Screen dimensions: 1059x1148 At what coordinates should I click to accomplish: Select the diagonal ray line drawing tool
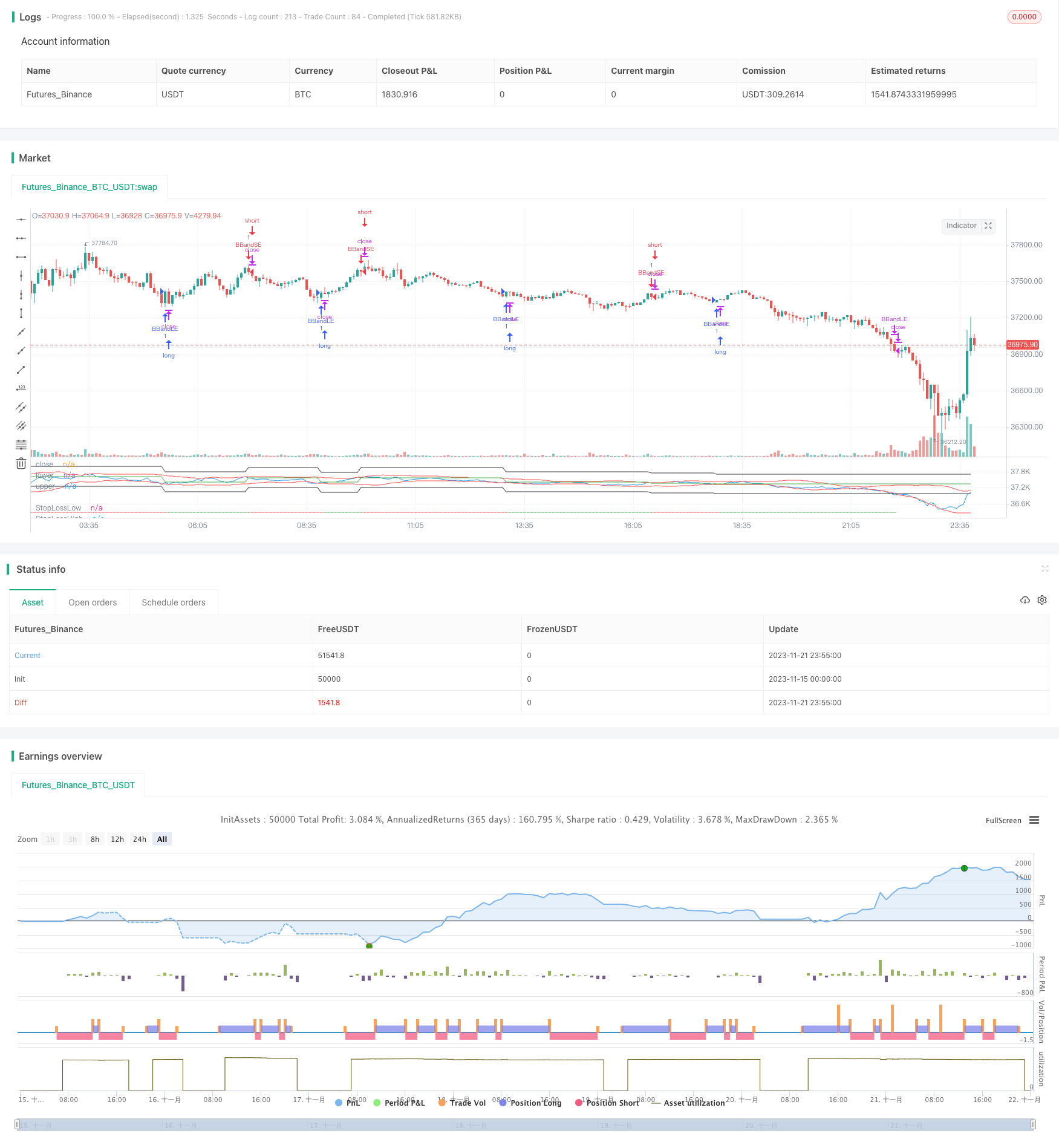[x=21, y=351]
